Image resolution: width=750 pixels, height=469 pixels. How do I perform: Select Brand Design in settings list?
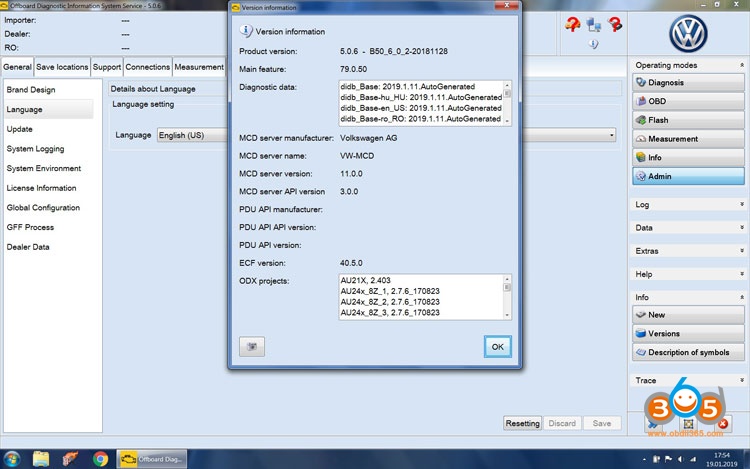[x=49, y=90]
